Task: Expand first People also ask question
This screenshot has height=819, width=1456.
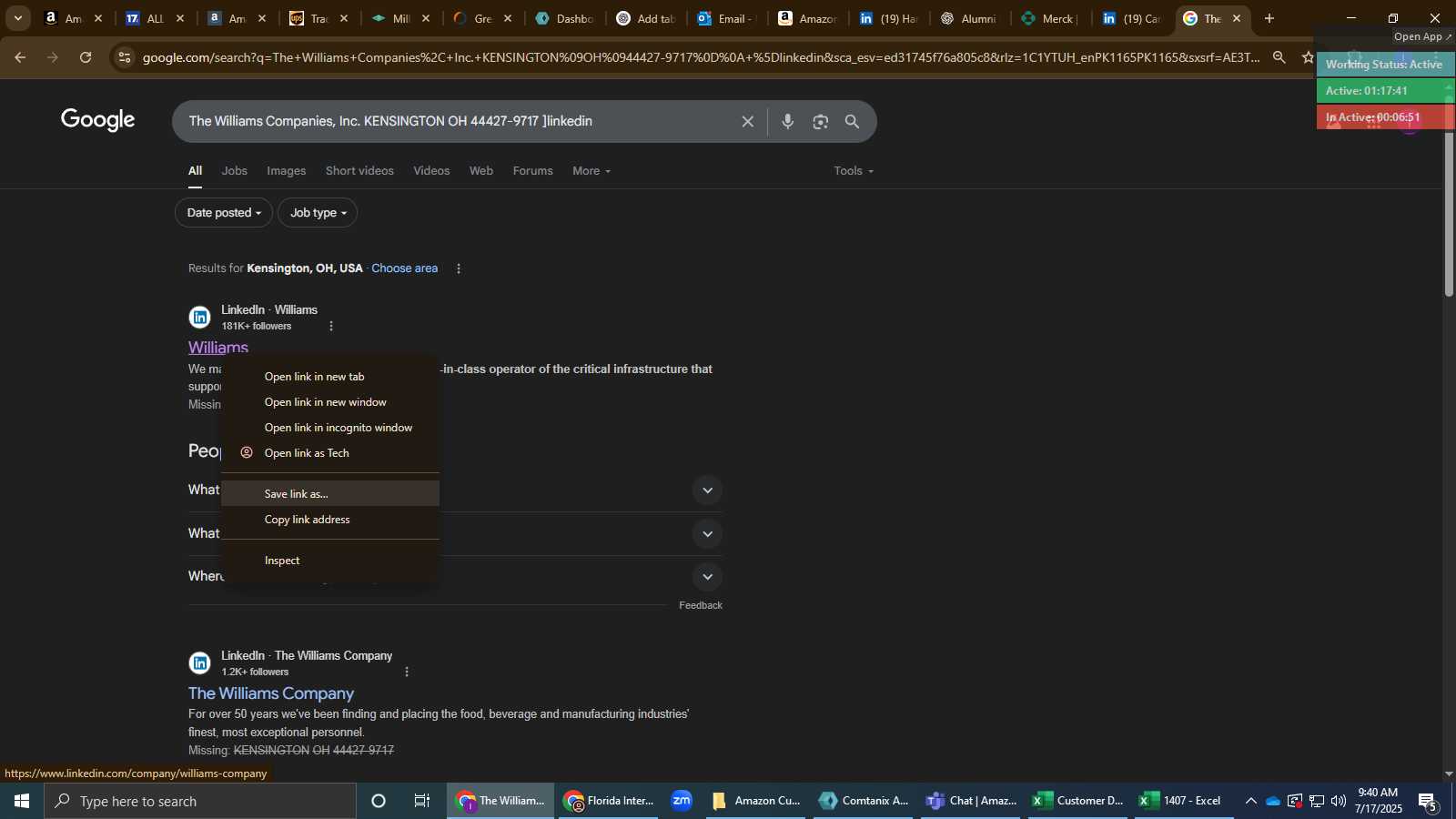Action: (707, 490)
